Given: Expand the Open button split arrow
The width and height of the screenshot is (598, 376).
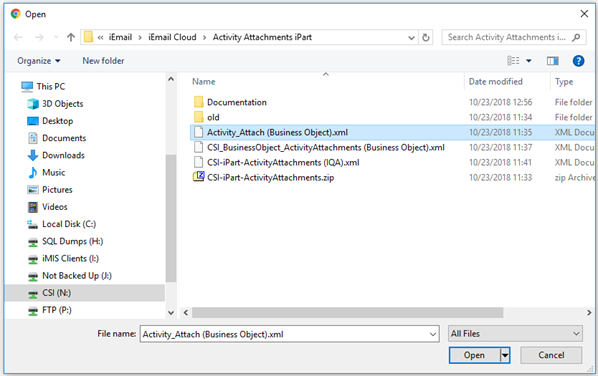Looking at the screenshot, I should coord(505,355).
